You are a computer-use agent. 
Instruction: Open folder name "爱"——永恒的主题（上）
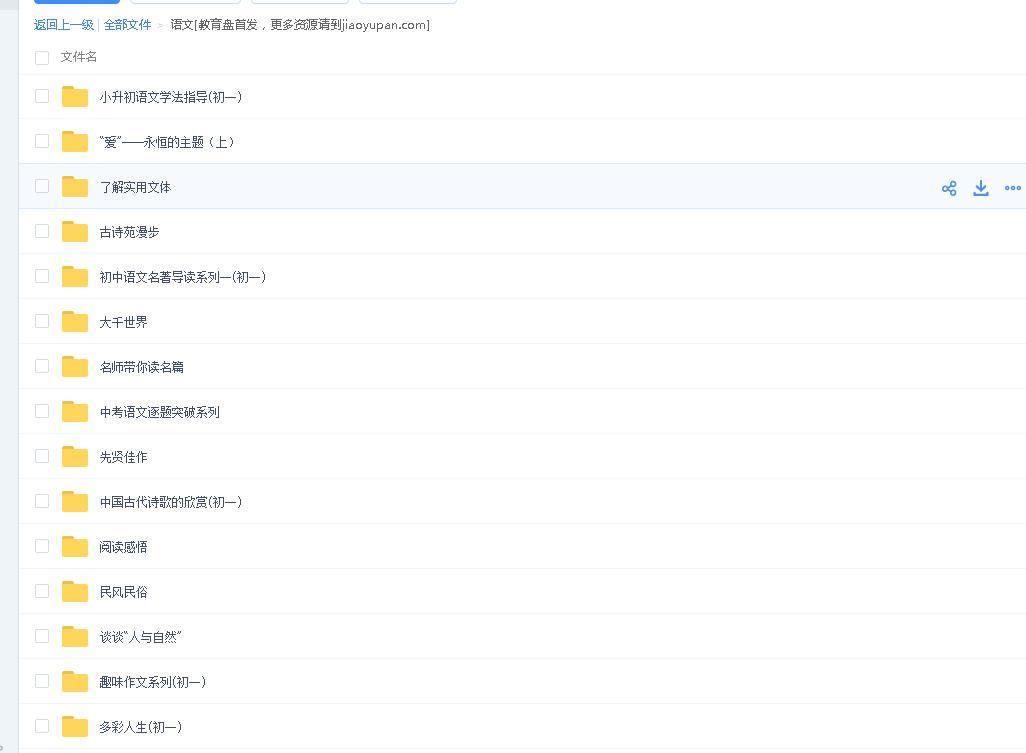167,142
